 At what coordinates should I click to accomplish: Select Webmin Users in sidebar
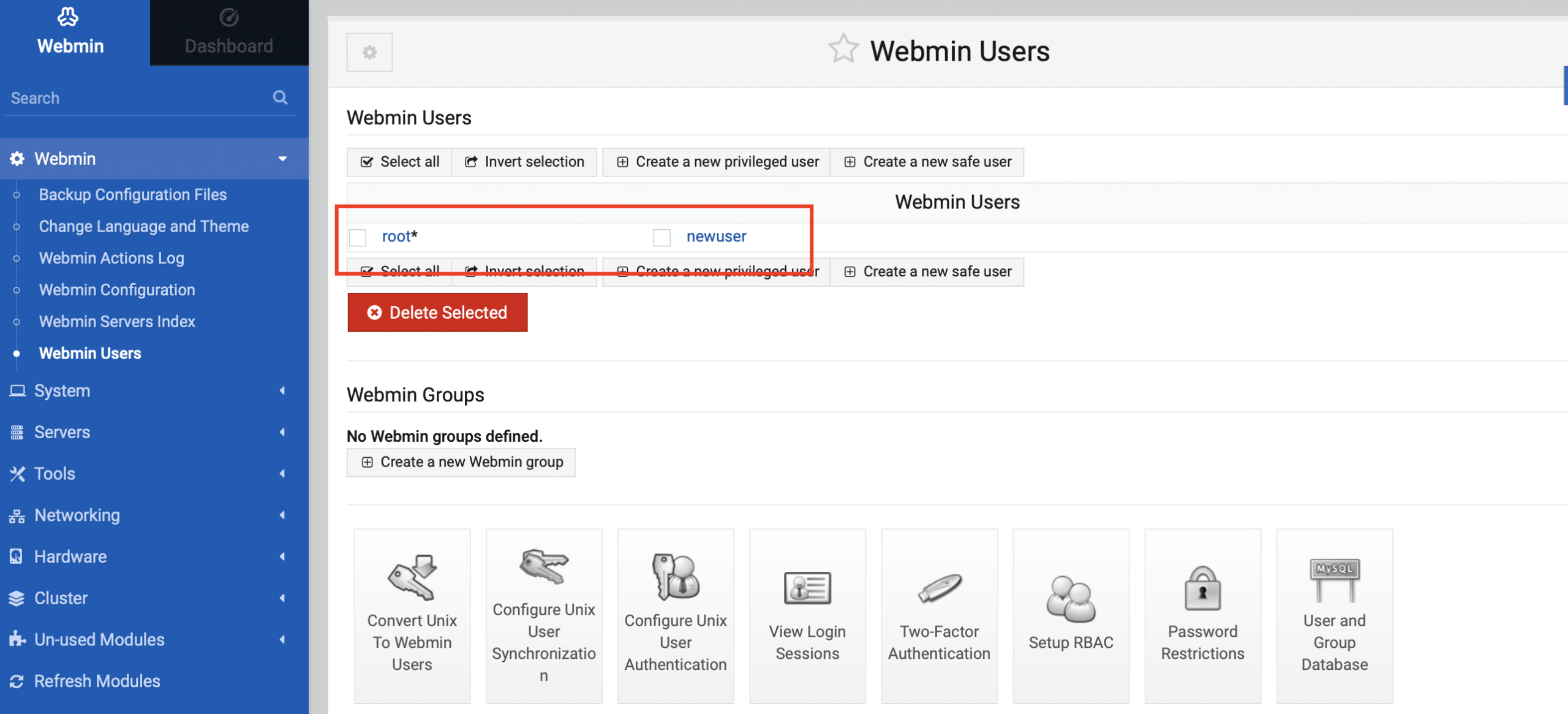pyautogui.click(x=90, y=353)
